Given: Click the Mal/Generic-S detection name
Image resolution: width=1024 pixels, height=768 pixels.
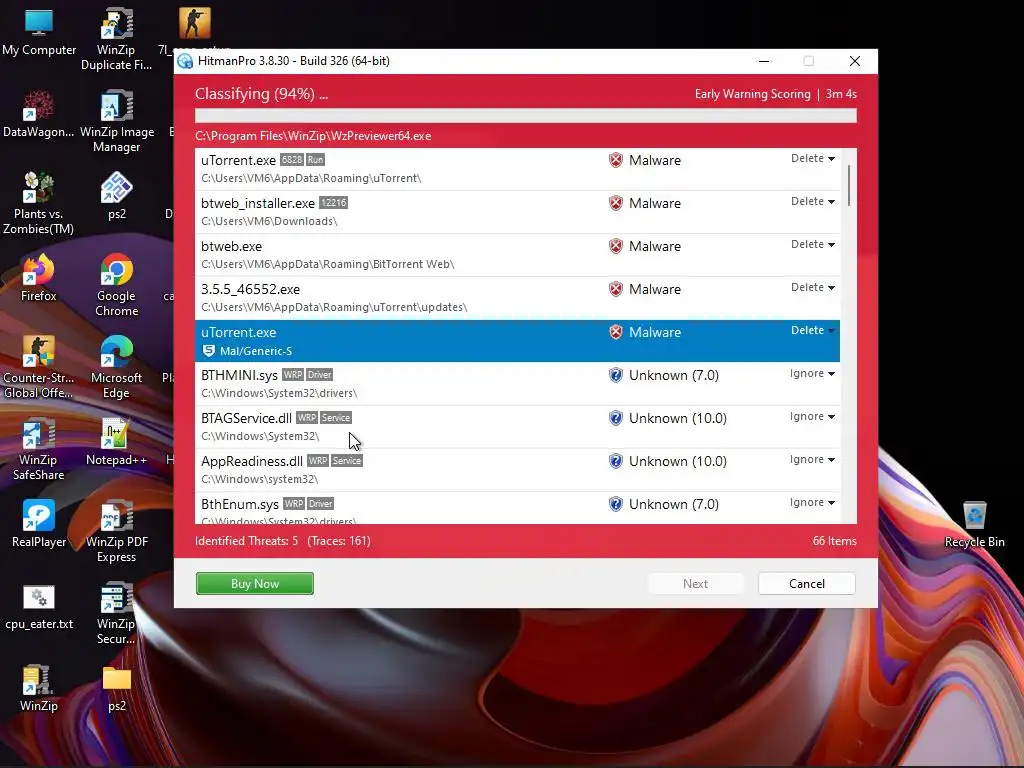Looking at the screenshot, I should 256,351.
